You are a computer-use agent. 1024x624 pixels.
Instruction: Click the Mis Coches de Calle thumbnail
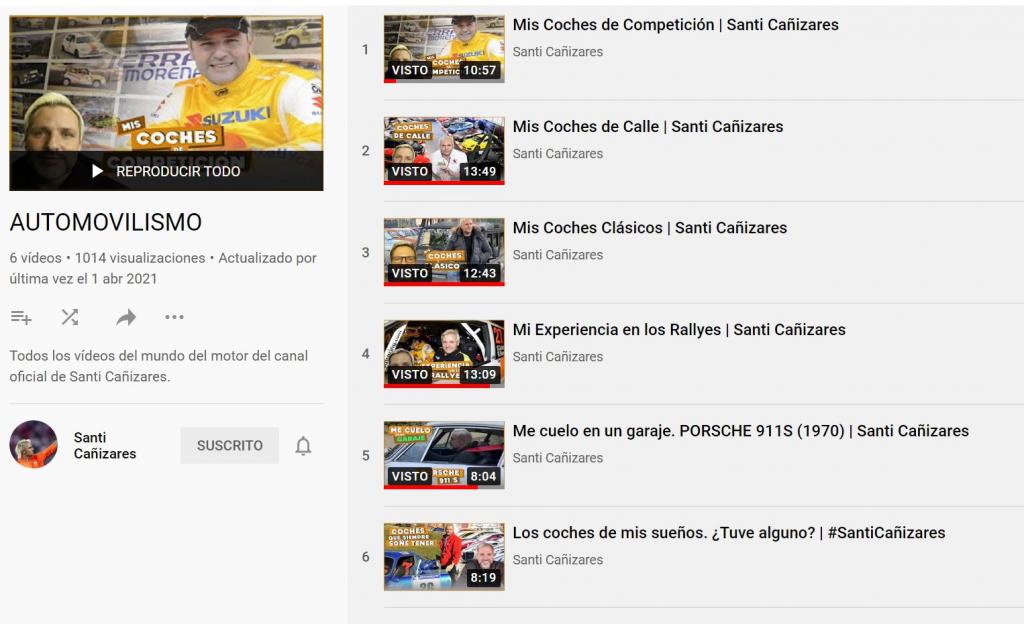click(x=444, y=151)
